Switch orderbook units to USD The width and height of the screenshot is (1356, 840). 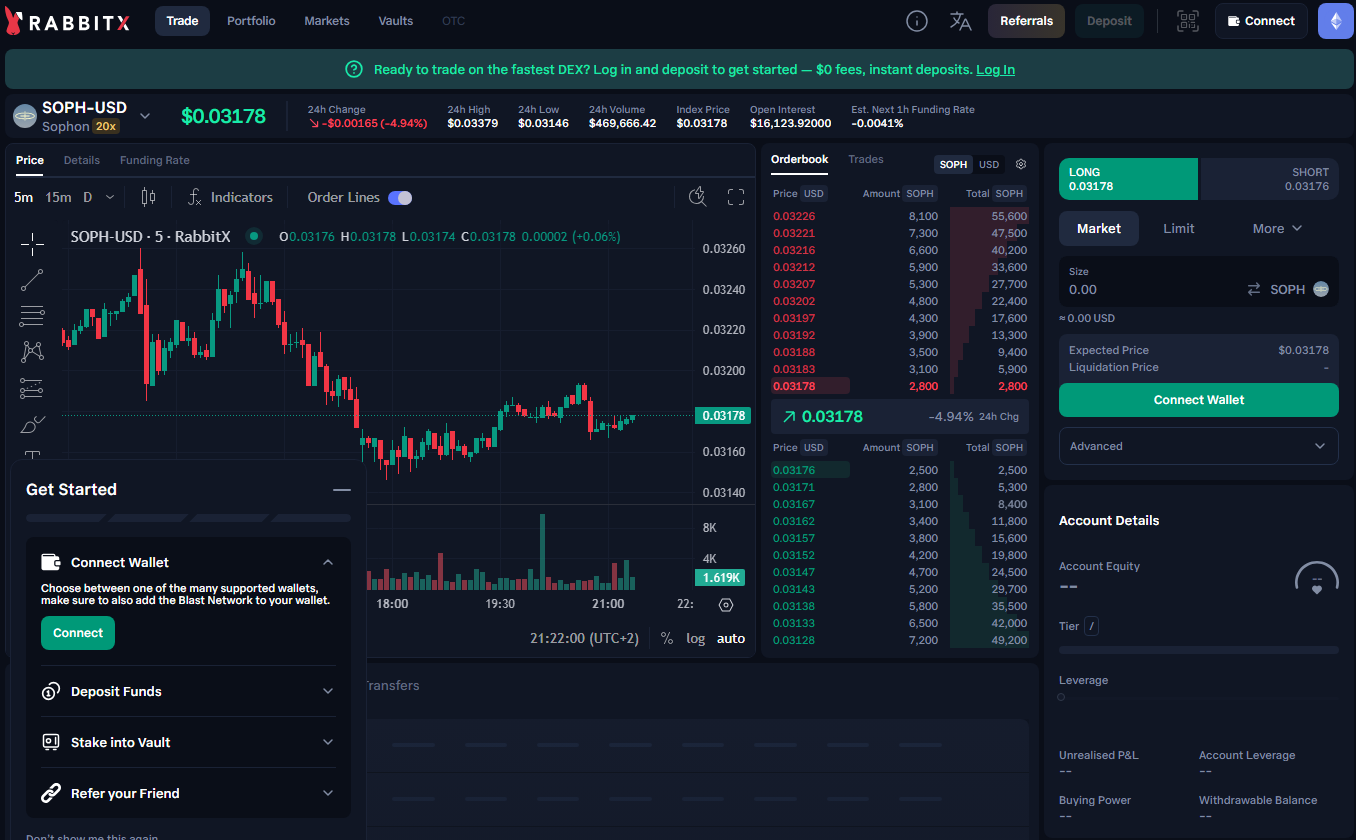pyautogui.click(x=989, y=164)
